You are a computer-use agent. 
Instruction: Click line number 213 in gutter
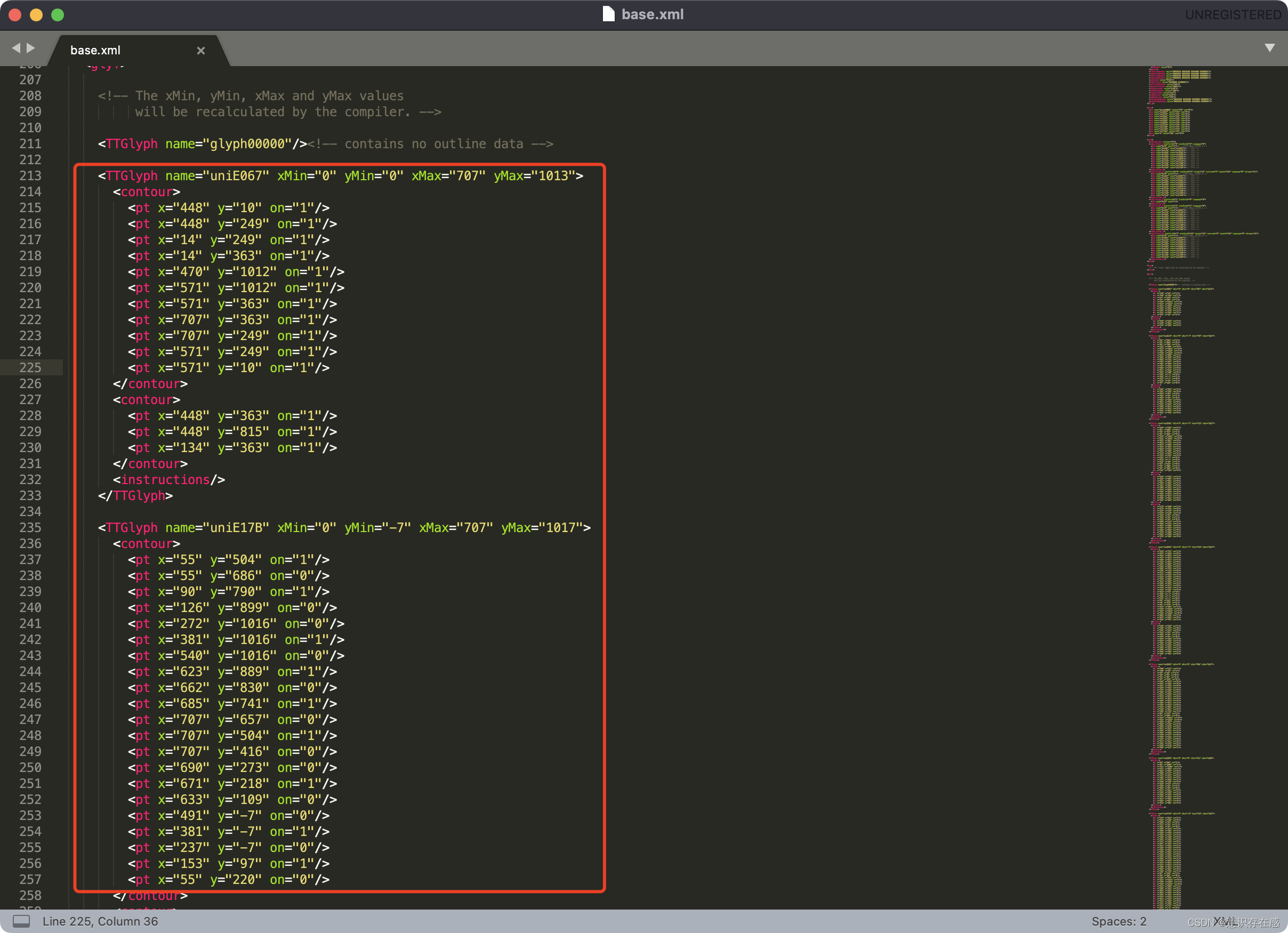(30, 176)
